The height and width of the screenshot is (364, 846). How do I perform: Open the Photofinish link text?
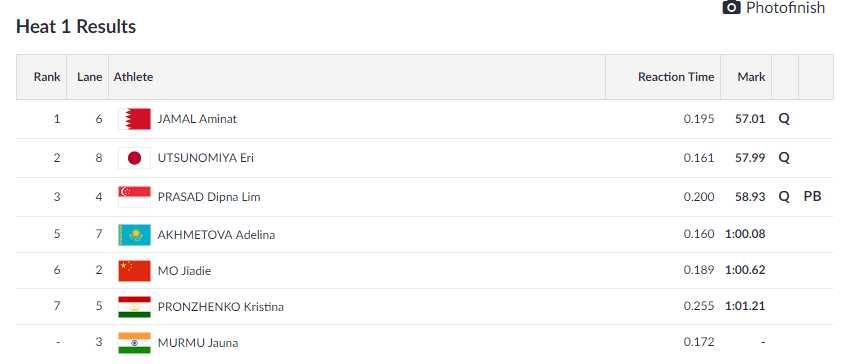(786, 8)
